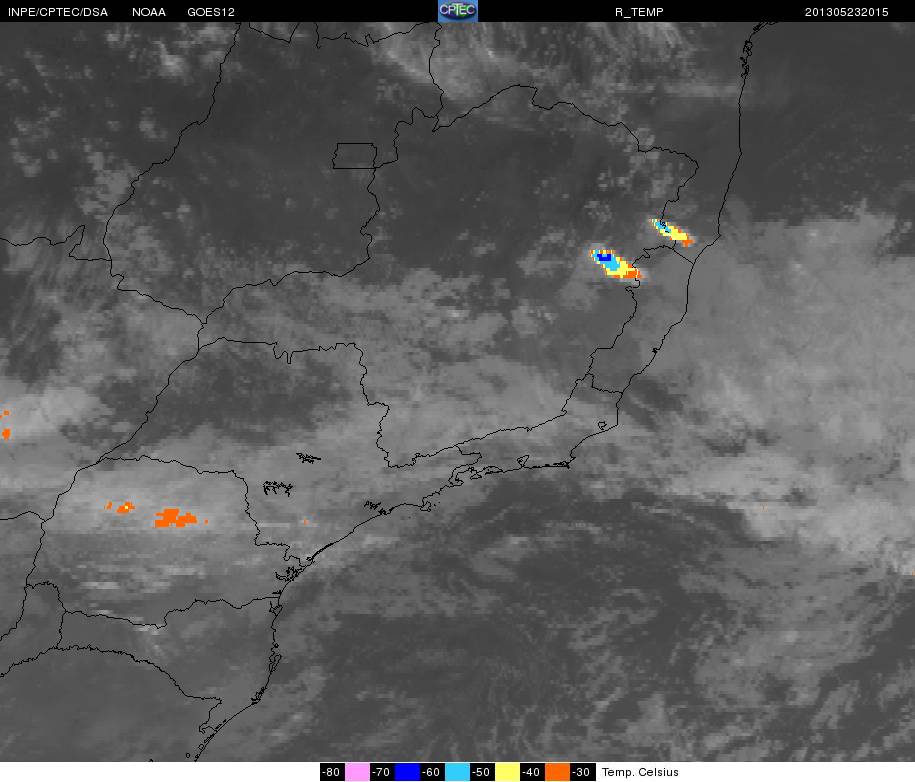The width and height of the screenshot is (915, 782).
Task: Click the -80 legend value
Action: tap(332, 772)
